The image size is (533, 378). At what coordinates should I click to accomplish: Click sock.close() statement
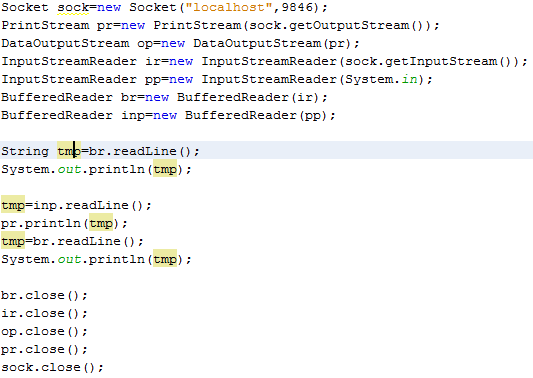point(52,367)
